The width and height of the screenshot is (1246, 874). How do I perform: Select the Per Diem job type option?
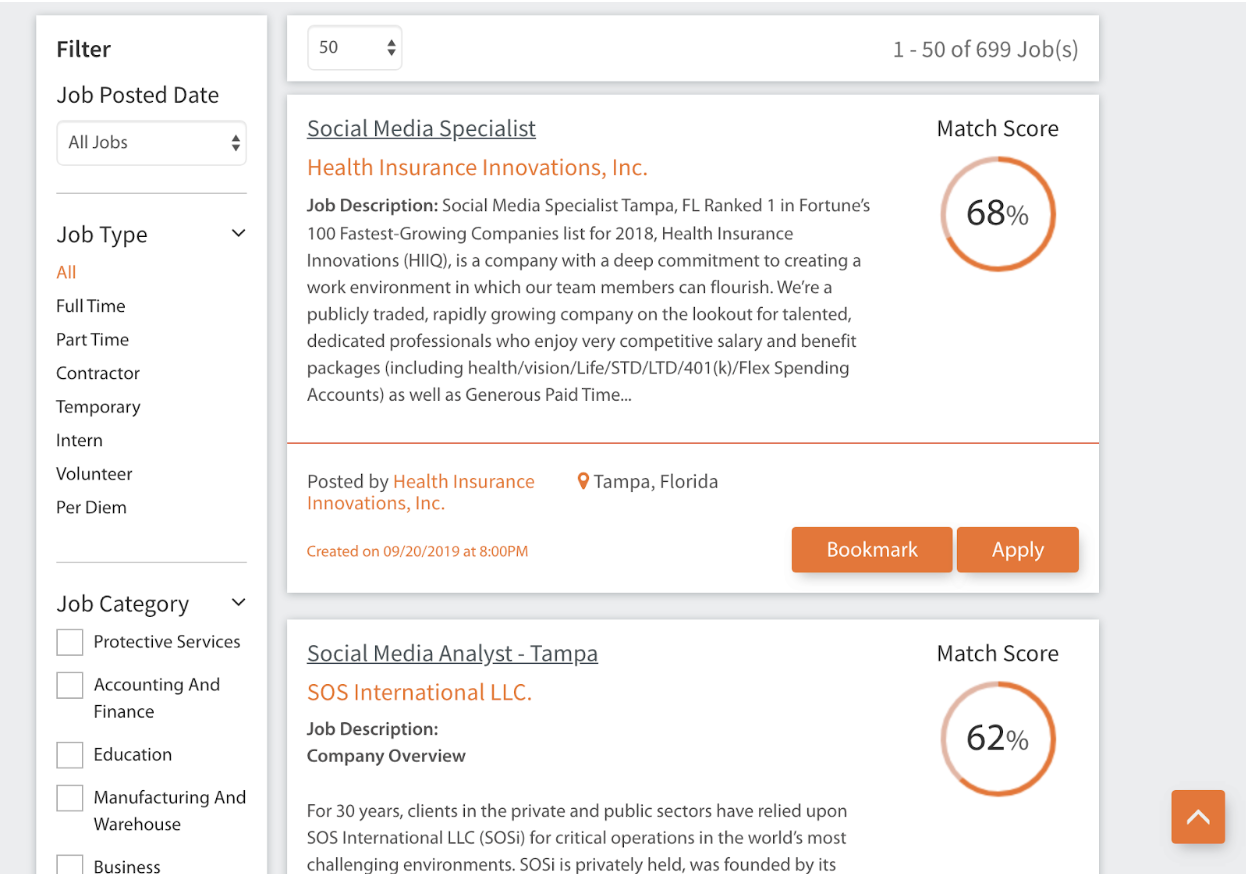91,507
